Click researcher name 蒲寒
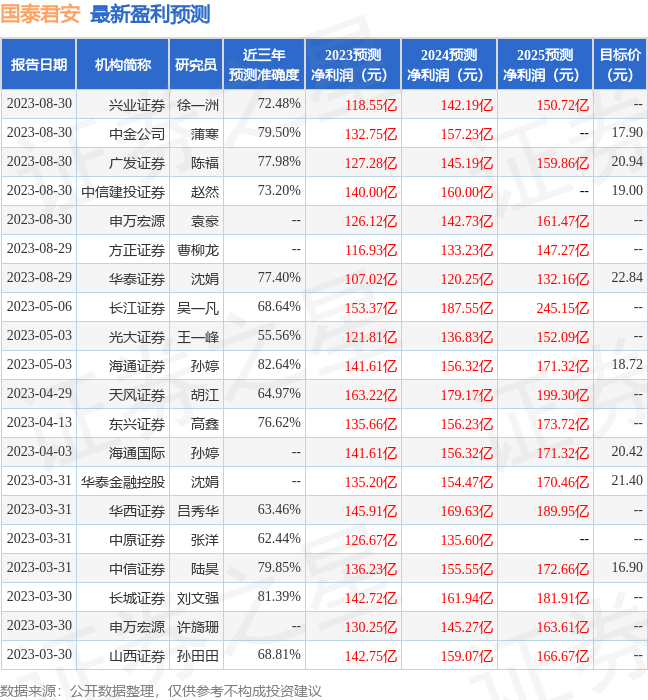648x700 pixels. [205, 134]
